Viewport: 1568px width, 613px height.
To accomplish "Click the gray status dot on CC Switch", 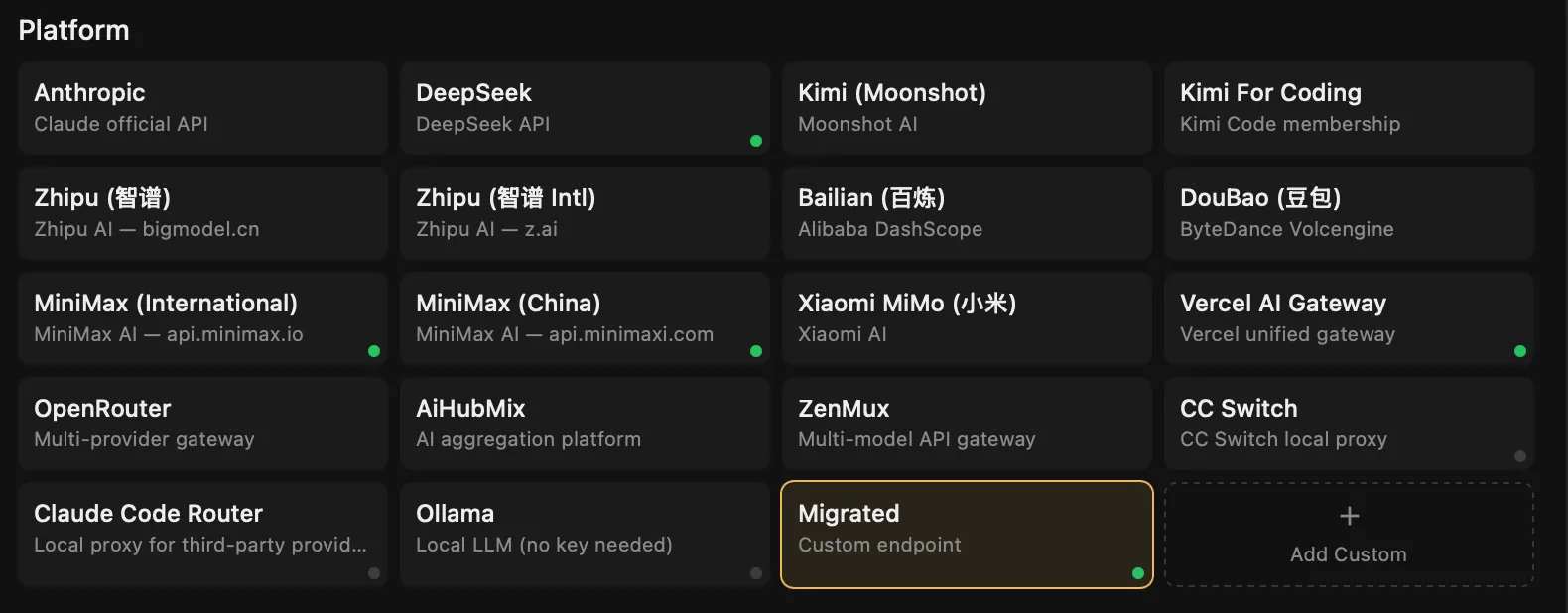I will 1519,456.
